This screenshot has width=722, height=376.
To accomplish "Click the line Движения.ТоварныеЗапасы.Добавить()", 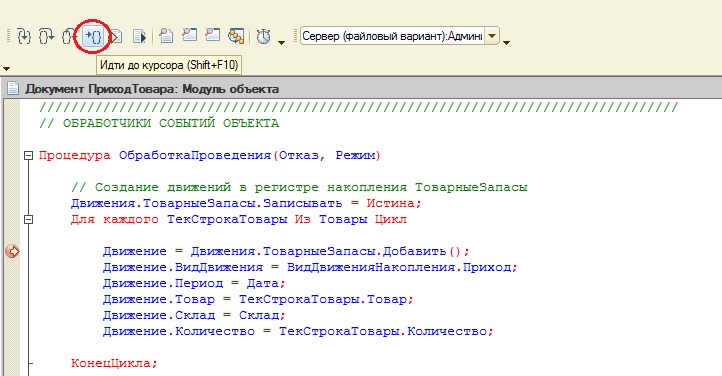I will coord(286,251).
